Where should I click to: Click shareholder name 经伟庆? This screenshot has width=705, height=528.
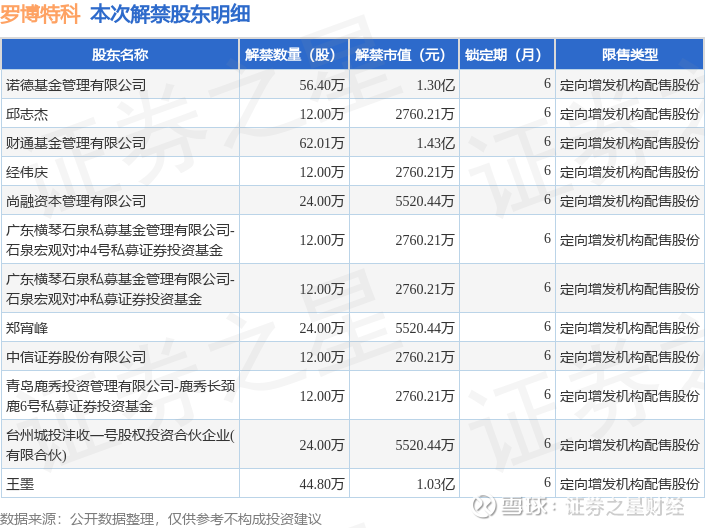[27, 172]
